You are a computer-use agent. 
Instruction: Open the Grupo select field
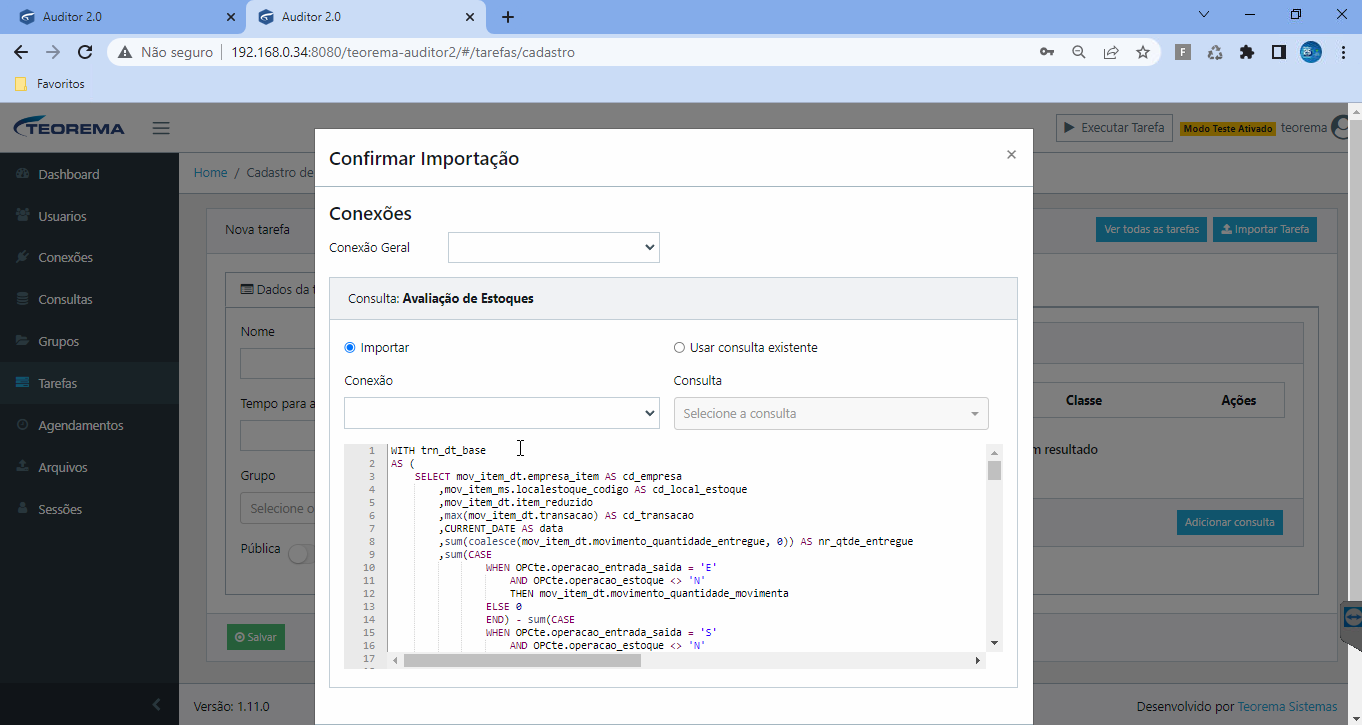(x=277, y=508)
